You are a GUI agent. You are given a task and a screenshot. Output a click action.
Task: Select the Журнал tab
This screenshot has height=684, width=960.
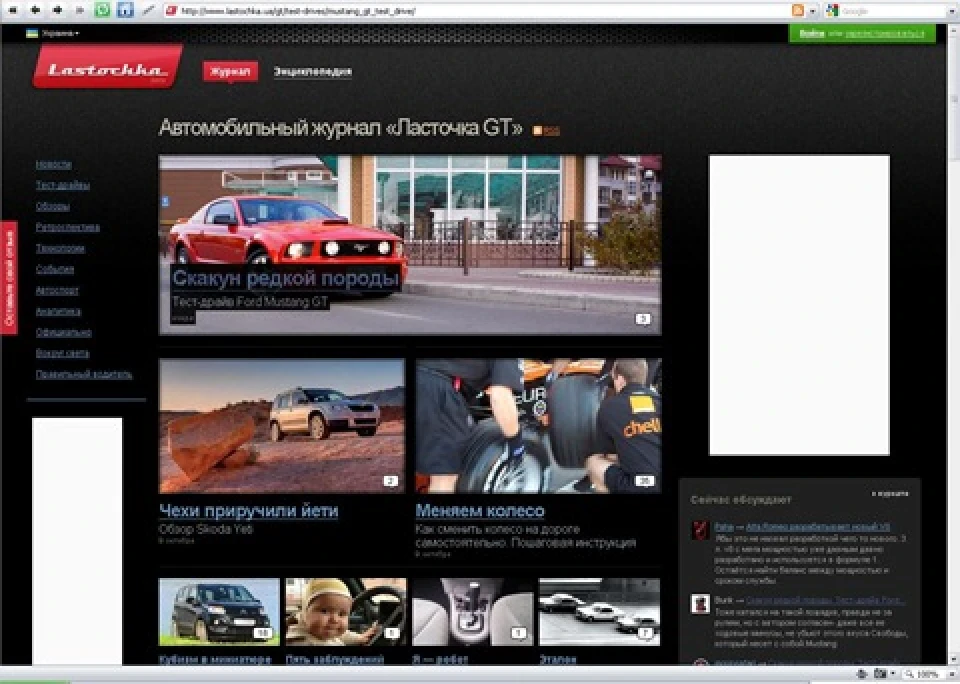pyautogui.click(x=230, y=71)
